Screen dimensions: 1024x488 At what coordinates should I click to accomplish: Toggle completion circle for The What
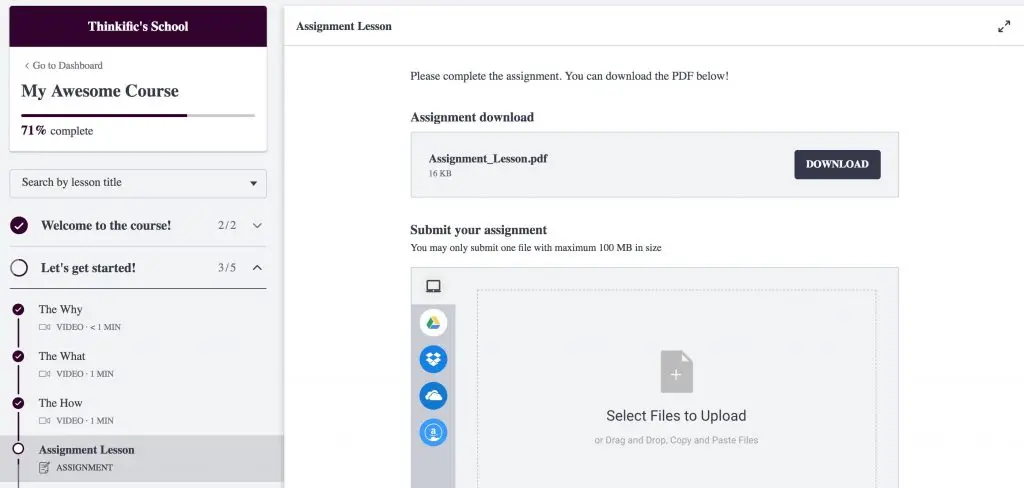point(18,356)
